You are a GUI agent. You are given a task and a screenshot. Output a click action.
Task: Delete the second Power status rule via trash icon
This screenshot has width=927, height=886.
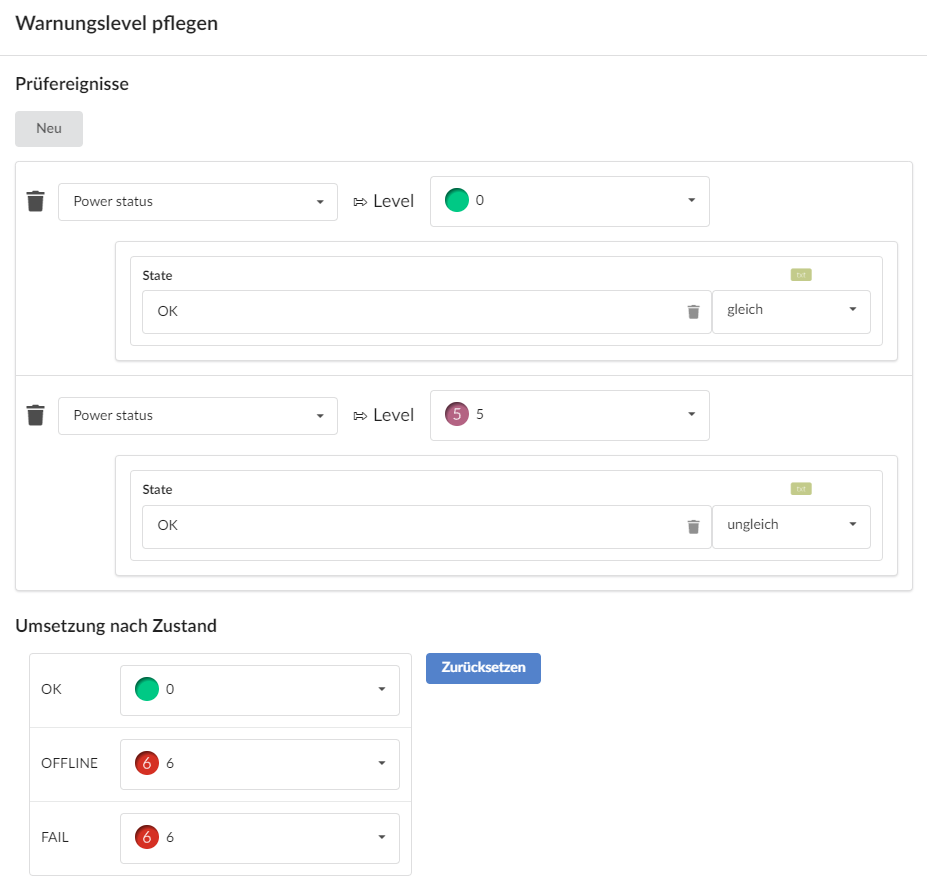tap(35, 415)
